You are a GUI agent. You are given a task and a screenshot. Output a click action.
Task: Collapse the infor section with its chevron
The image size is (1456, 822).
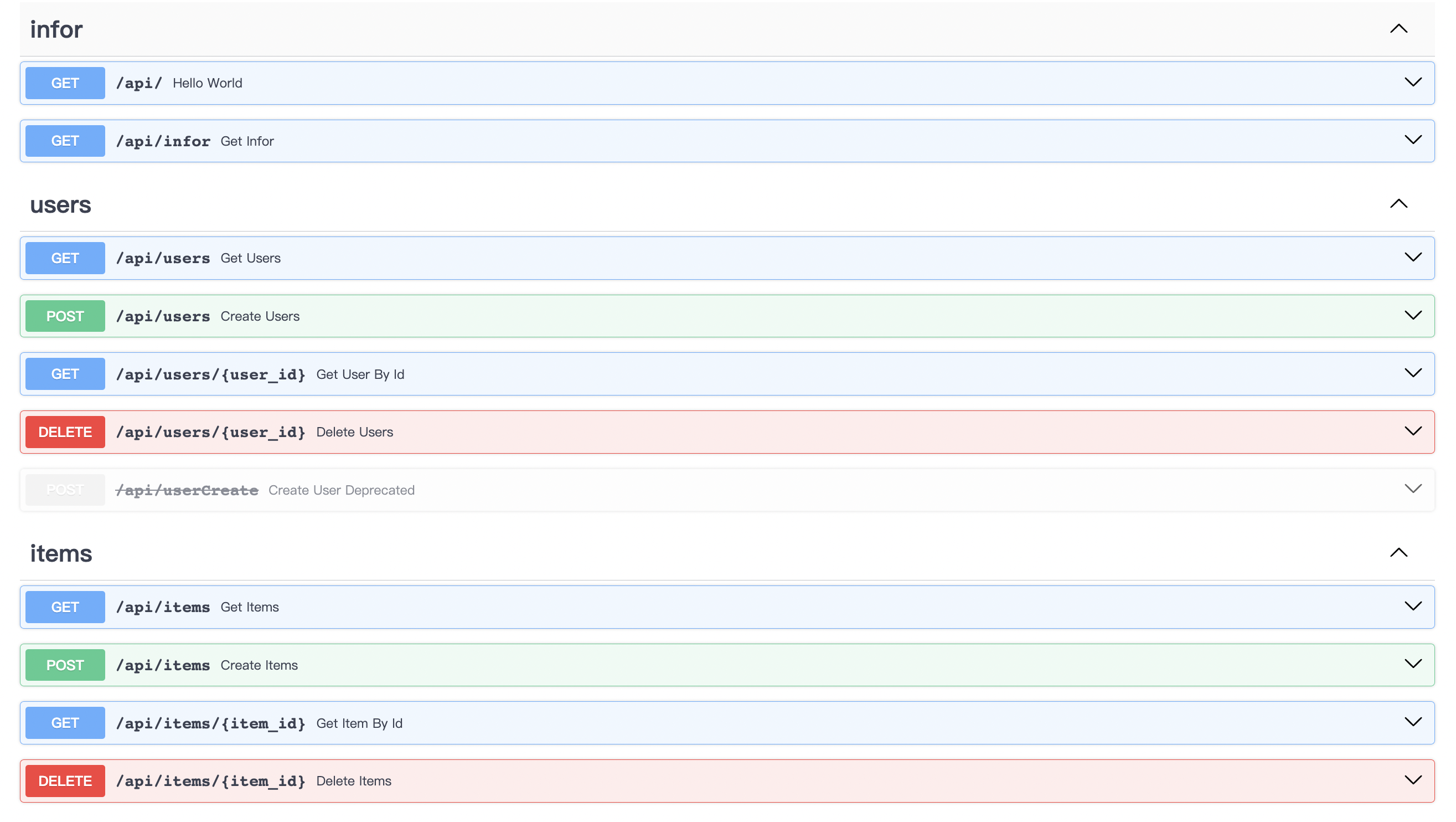click(1398, 29)
